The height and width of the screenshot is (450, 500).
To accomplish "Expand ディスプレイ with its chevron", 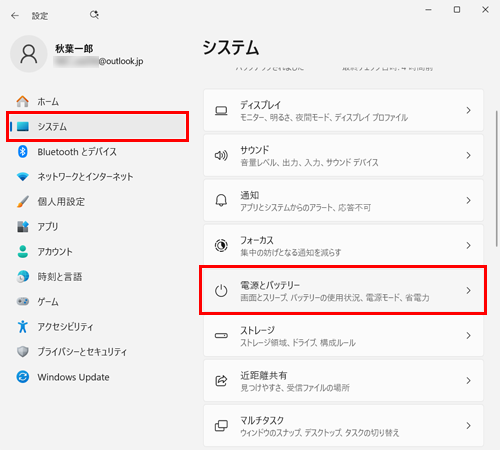I will (x=468, y=110).
